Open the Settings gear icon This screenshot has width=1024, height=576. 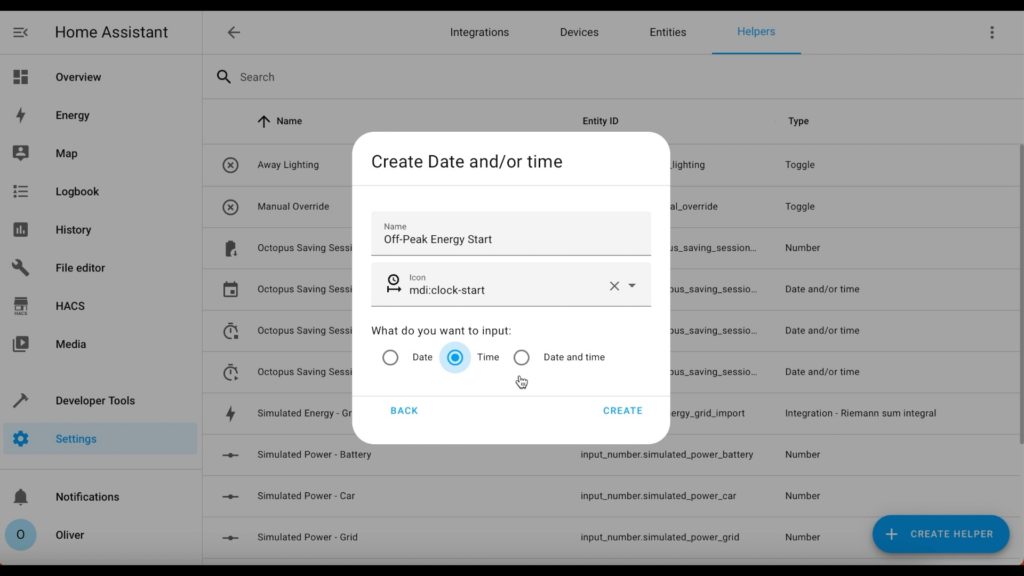click(20, 439)
